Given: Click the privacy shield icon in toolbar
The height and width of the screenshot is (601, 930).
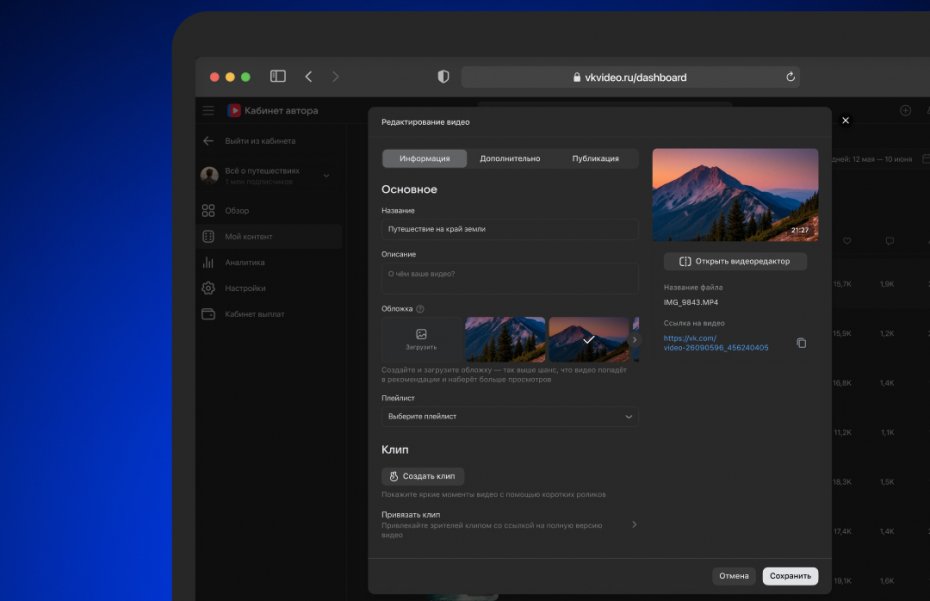Looking at the screenshot, I should click(x=443, y=77).
